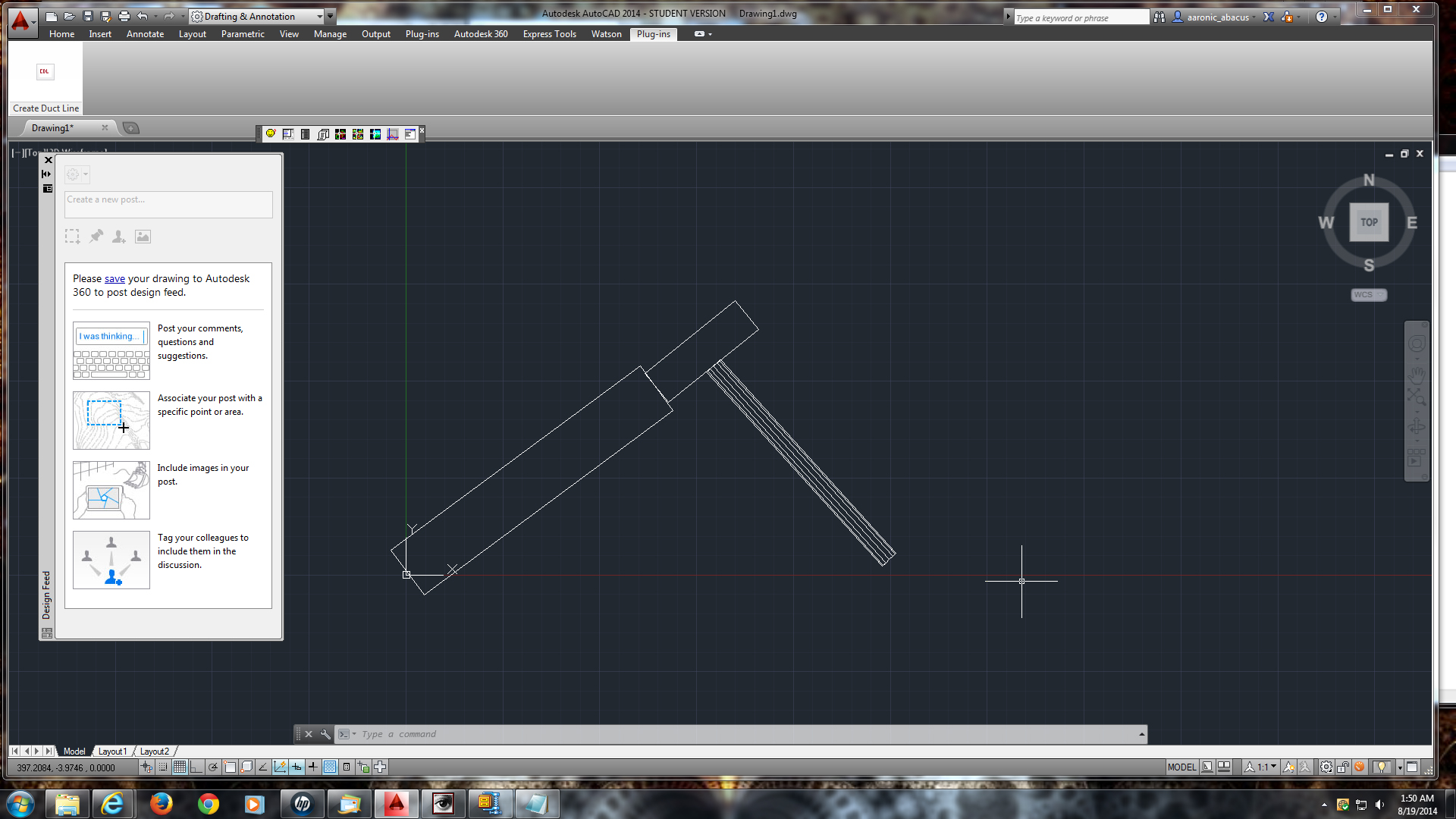Toggle Grid Display in status bar
The image size is (1456, 819).
click(x=180, y=767)
